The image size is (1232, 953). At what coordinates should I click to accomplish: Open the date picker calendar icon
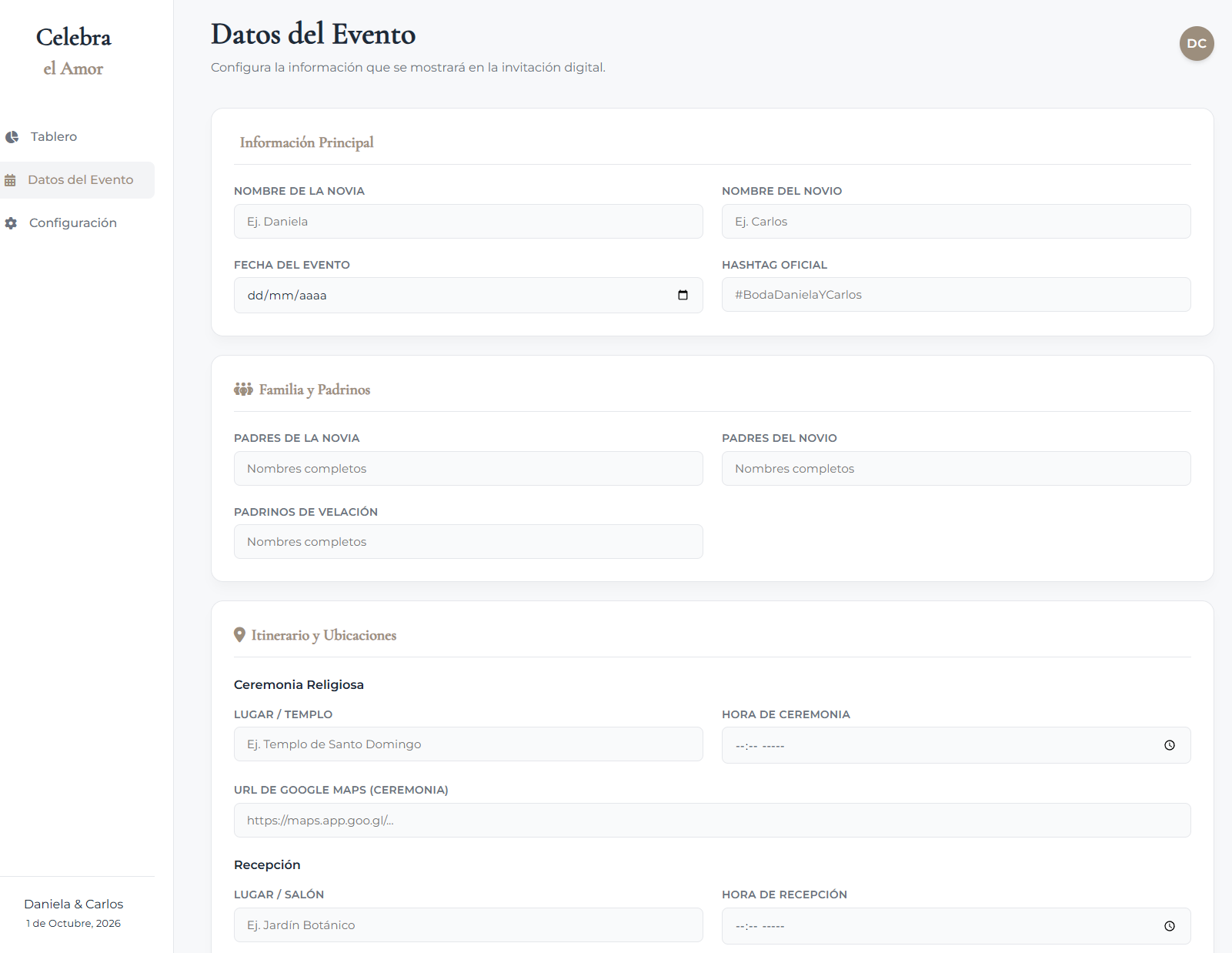pyautogui.click(x=683, y=295)
